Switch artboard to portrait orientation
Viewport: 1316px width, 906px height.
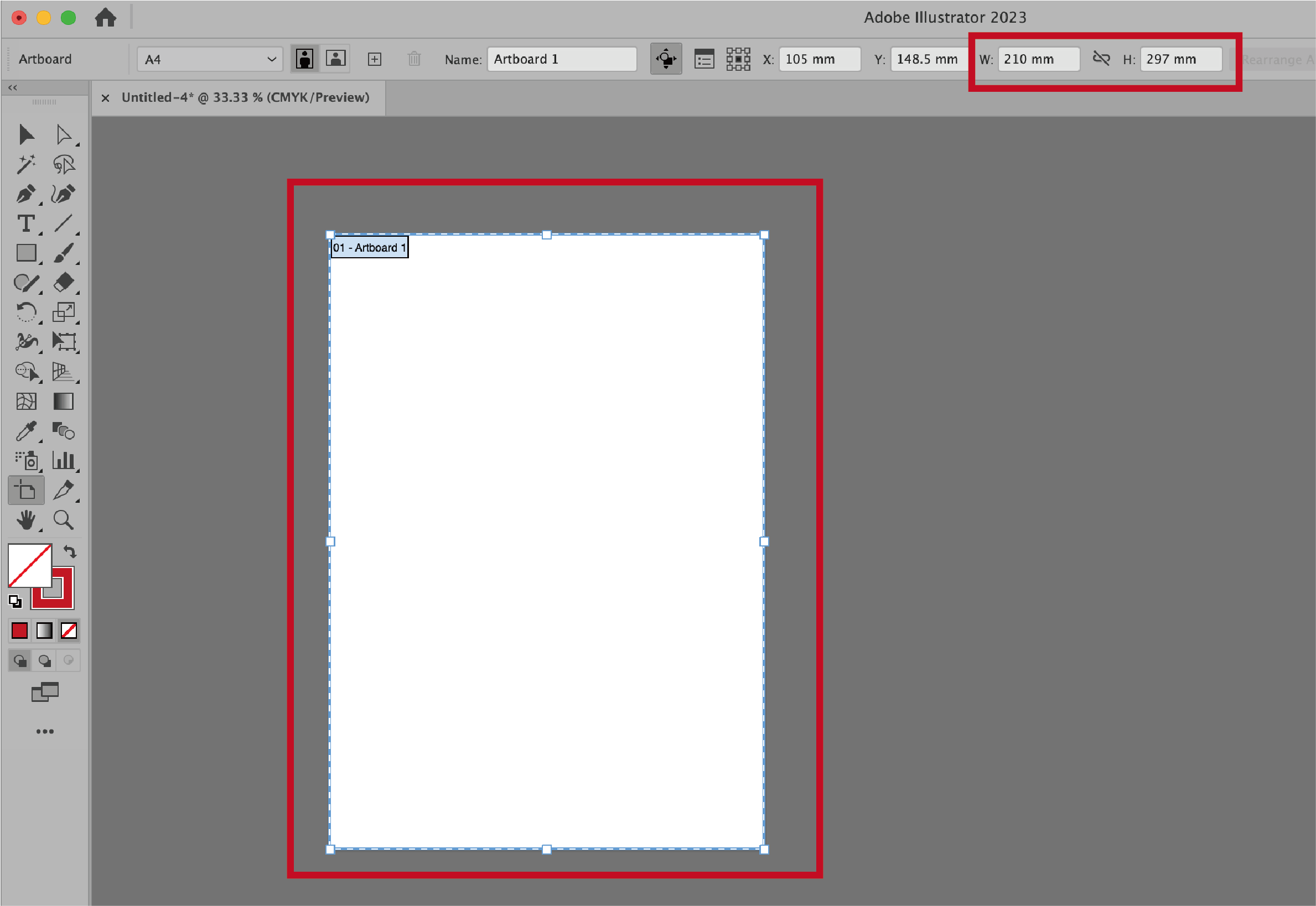[x=305, y=59]
